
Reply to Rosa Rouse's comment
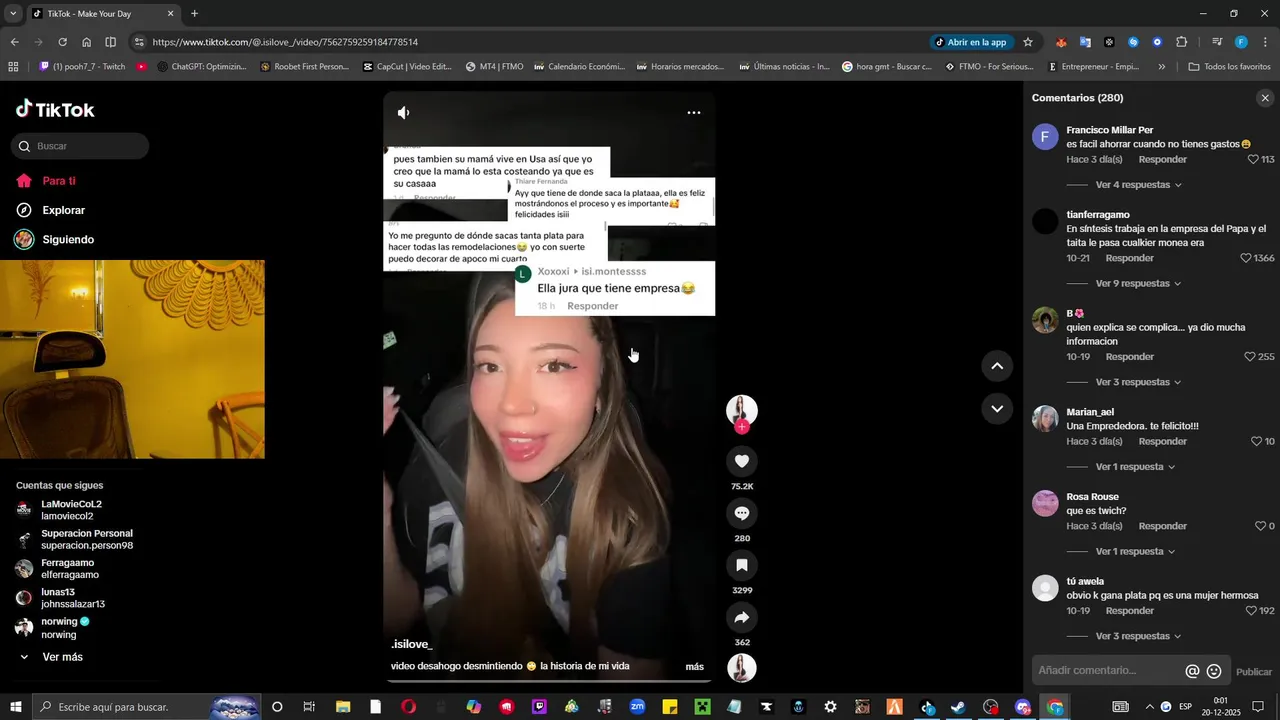(x=1163, y=526)
